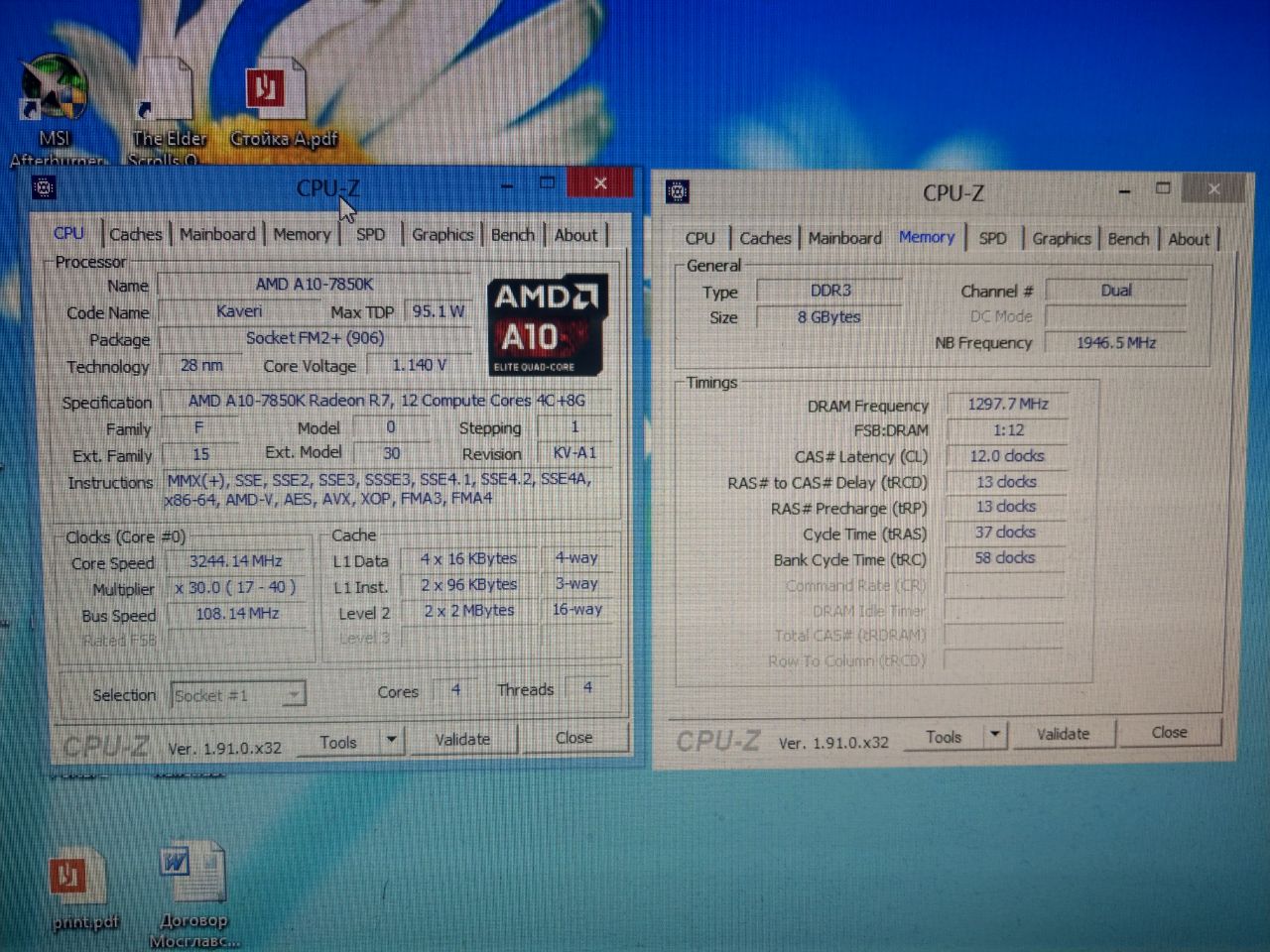Image resolution: width=1270 pixels, height=952 pixels.
Task: Click the CPU-Z app icon in left window title bar
Action: (x=43, y=187)
